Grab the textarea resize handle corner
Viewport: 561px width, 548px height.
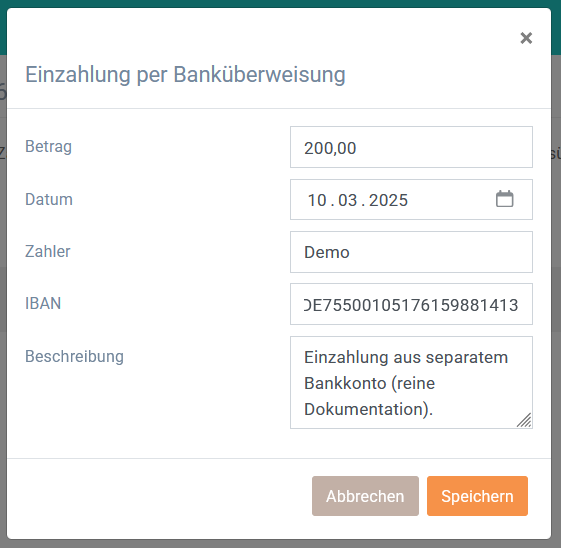point(524,420)
